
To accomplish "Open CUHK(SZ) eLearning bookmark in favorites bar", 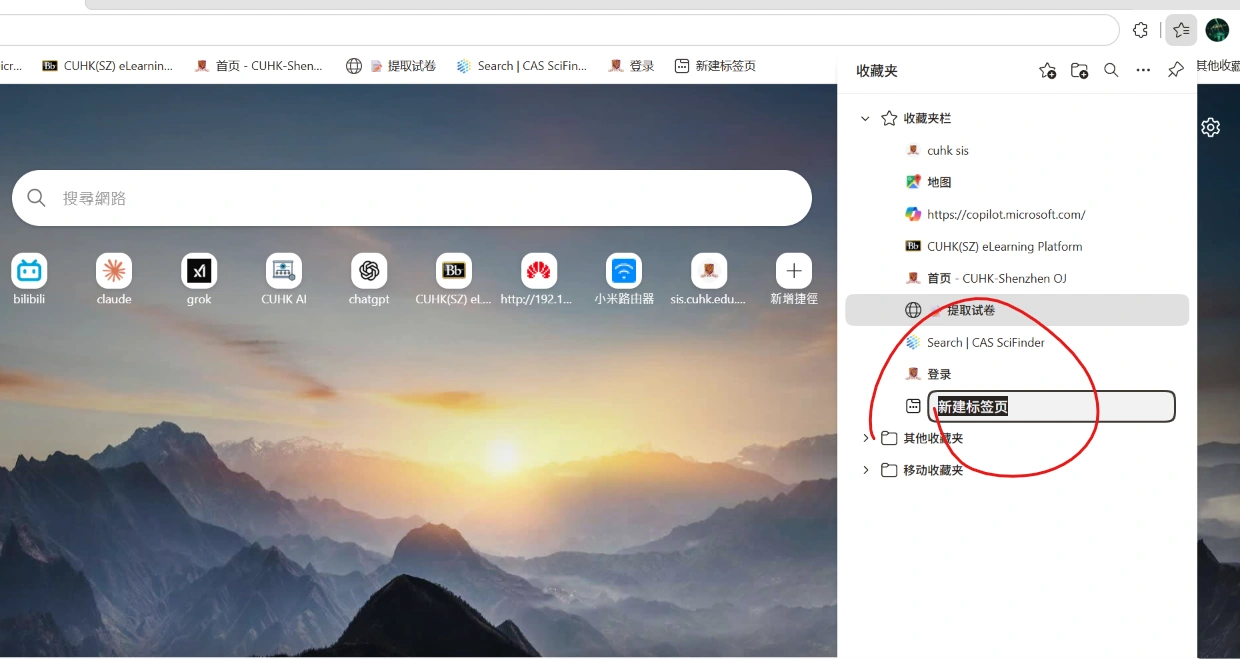I will pyautogui.click(x=108, y=66).
